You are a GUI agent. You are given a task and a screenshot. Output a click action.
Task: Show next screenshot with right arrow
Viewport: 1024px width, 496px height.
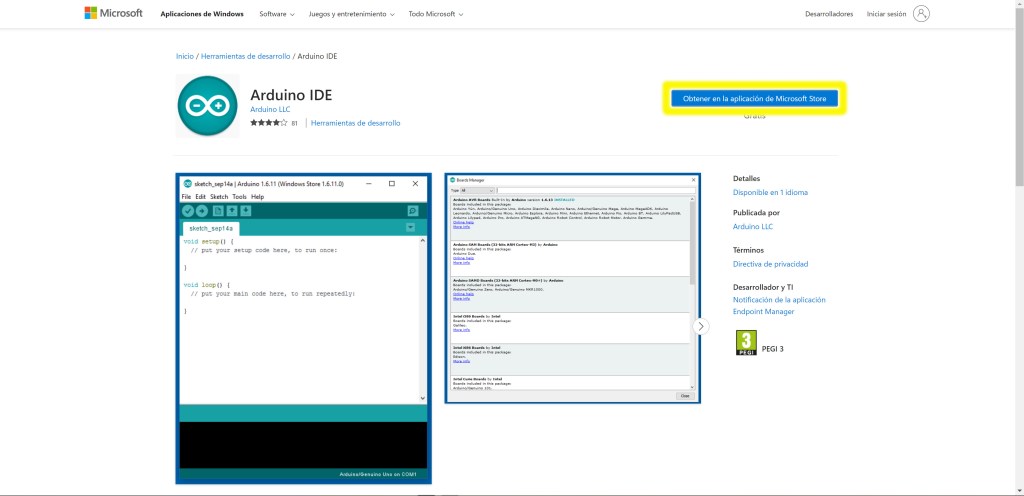701,326
